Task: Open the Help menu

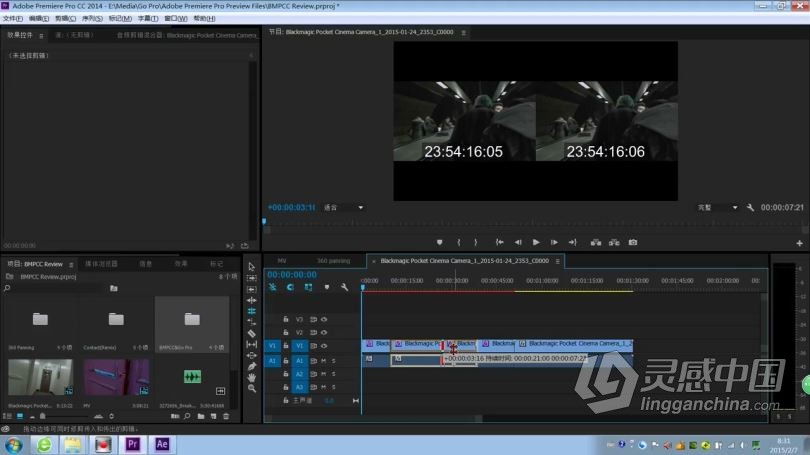Action: (x=204, y=19)
